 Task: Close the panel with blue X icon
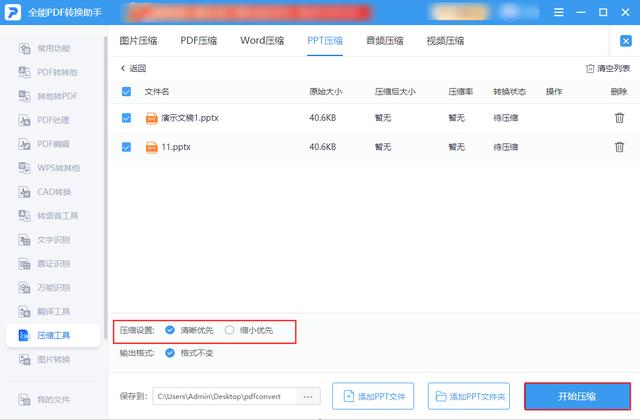click(x=626, y=41)
